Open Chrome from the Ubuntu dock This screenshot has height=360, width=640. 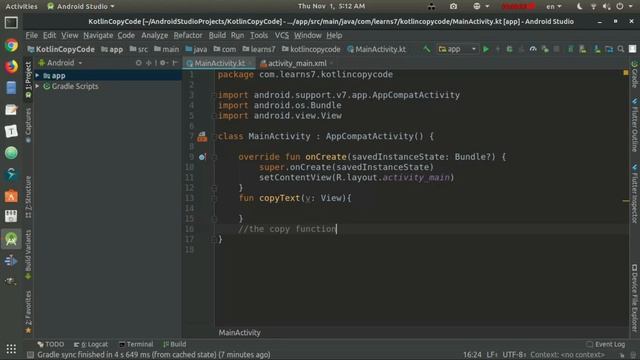point(11,45)
